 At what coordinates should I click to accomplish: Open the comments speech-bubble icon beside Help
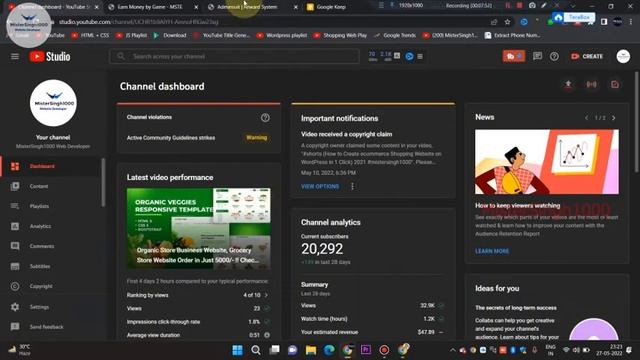pos(537,56)
